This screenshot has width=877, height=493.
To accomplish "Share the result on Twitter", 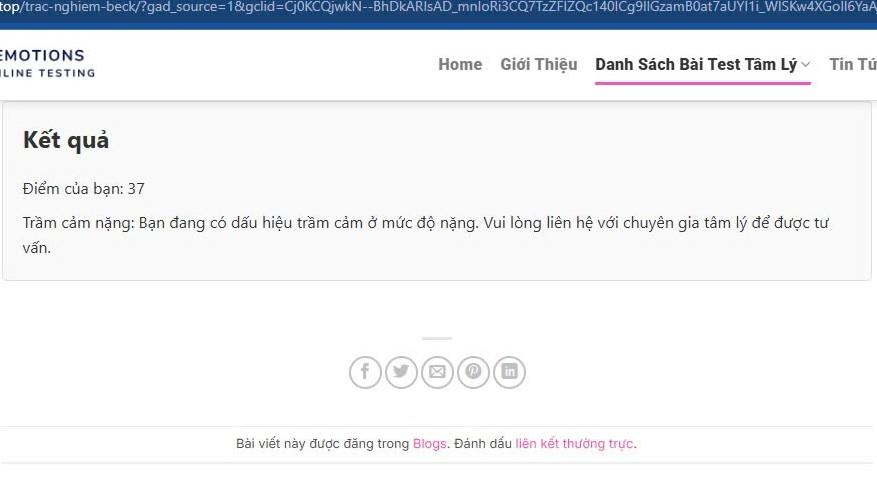I will pos(401,372).
